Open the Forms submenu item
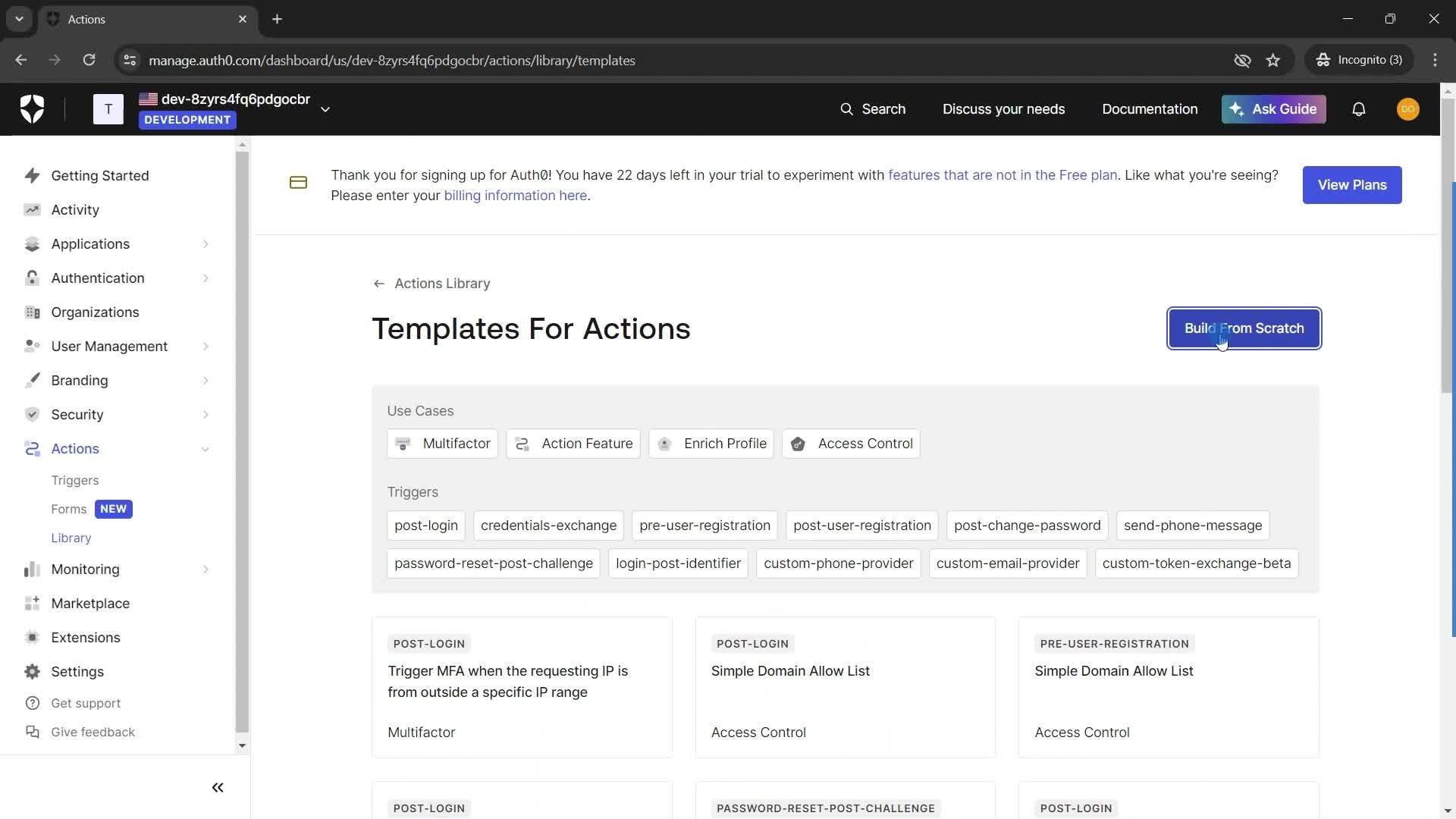1456x819 pixels. coord(69,510)
